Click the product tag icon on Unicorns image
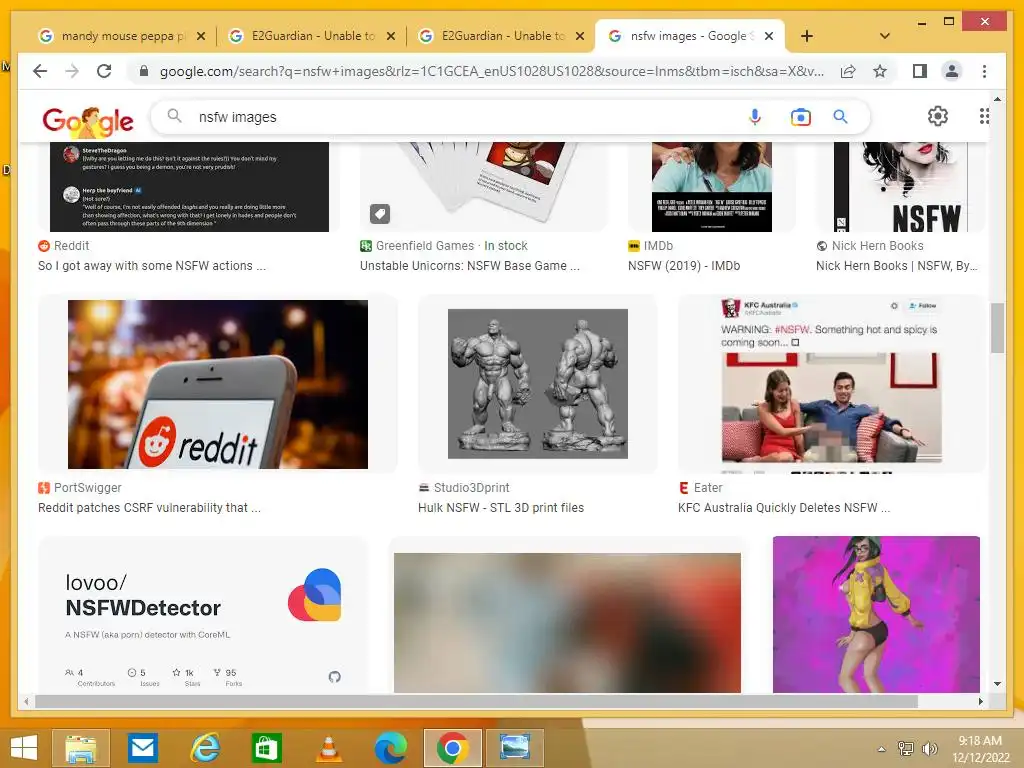This screenshot has height=768, width=1024. pos(380,214)
